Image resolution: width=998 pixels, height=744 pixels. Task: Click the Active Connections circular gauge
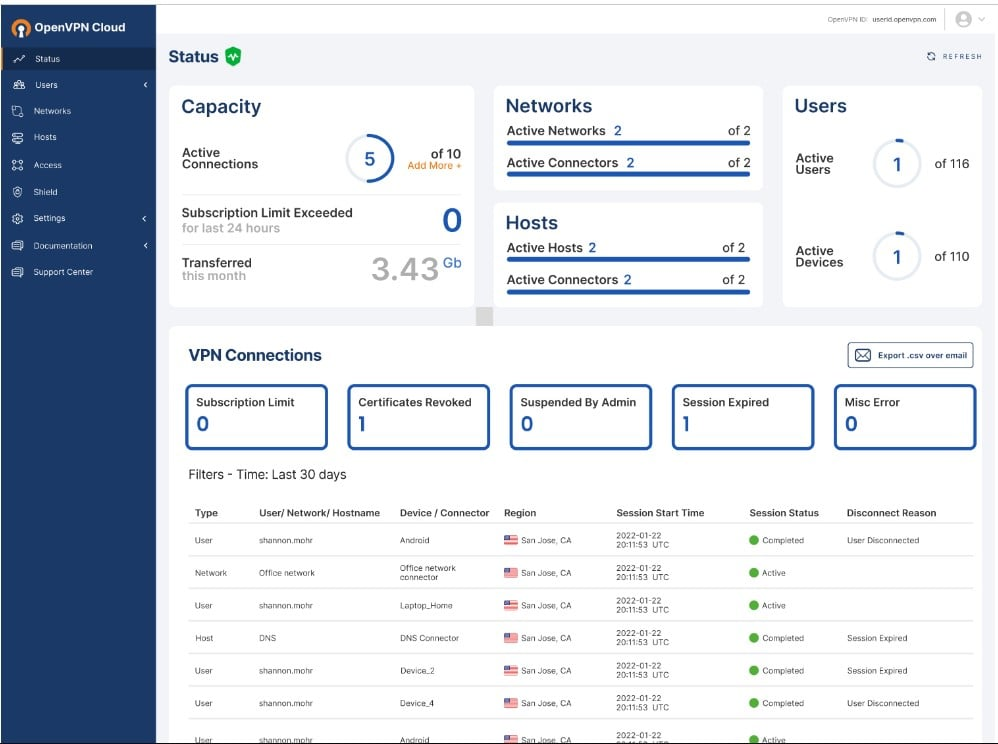click(x=370, y=158)
